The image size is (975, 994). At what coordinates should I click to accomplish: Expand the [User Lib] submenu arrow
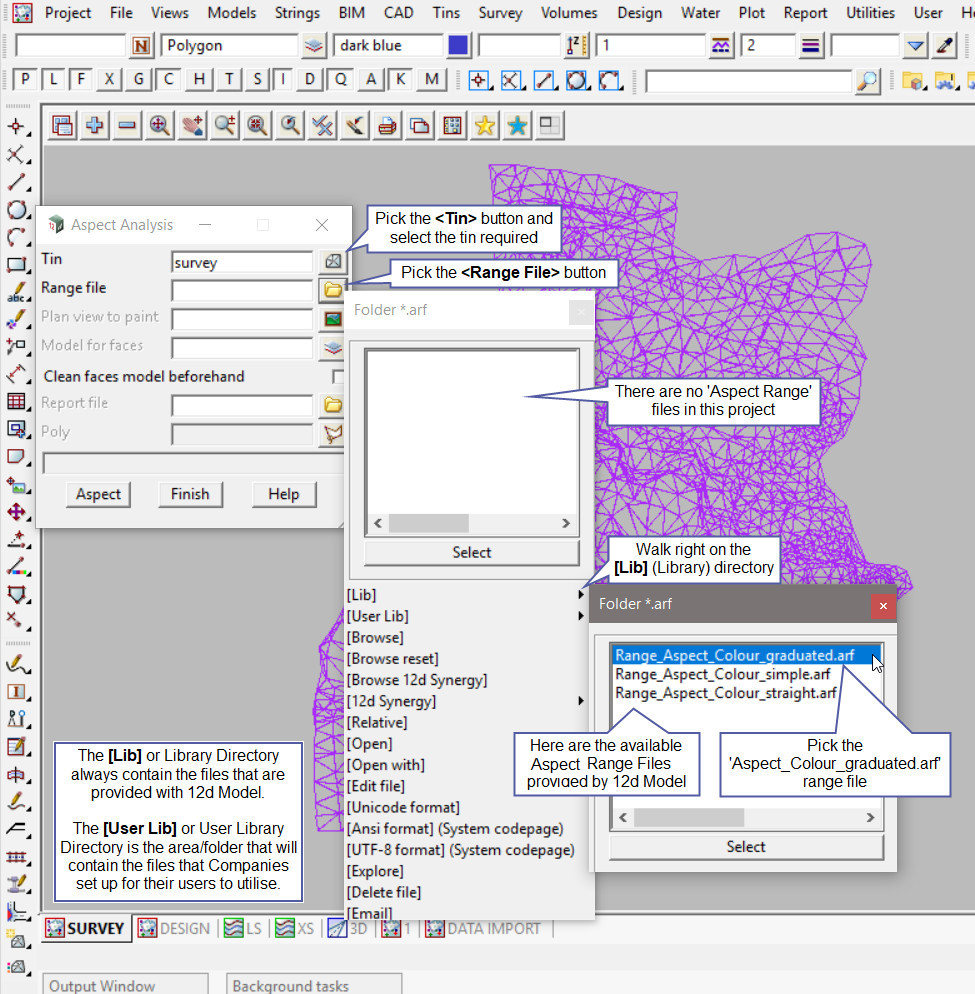581,616
